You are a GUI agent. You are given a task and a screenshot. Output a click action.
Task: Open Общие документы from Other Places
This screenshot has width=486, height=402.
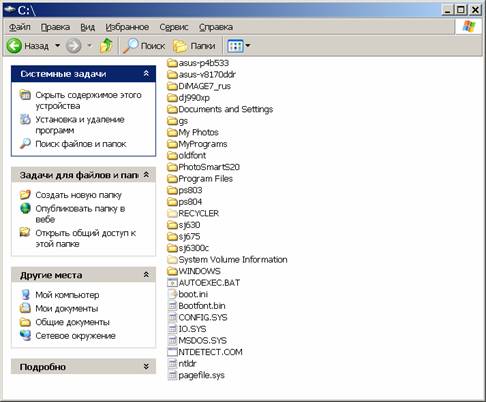click(x=72, y=322)
